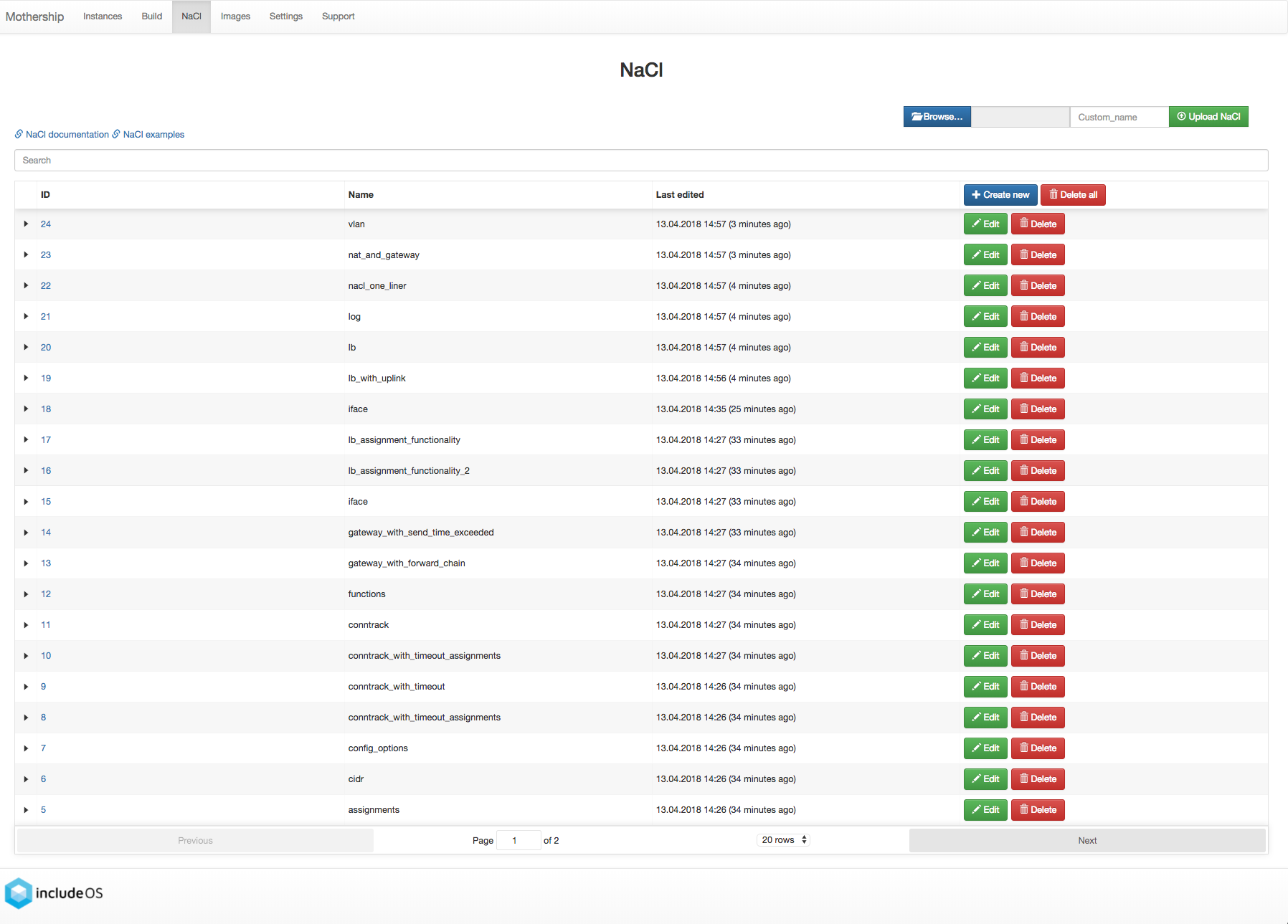Delete the cidr entry
This screenshot has height=924, width=1288.
(x=1038, y=779)
